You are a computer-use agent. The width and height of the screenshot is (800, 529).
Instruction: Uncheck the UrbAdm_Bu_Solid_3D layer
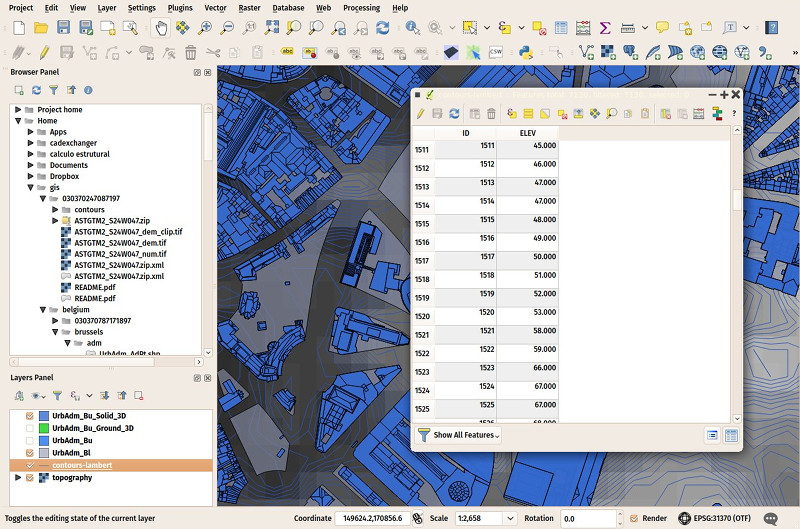point(30,416)
